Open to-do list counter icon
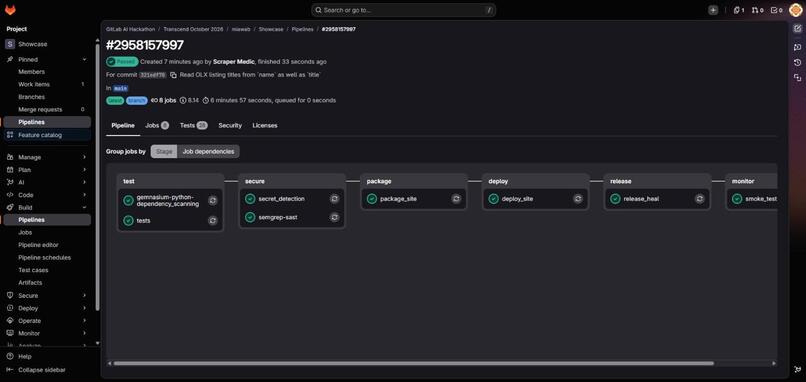 [777, 10]
